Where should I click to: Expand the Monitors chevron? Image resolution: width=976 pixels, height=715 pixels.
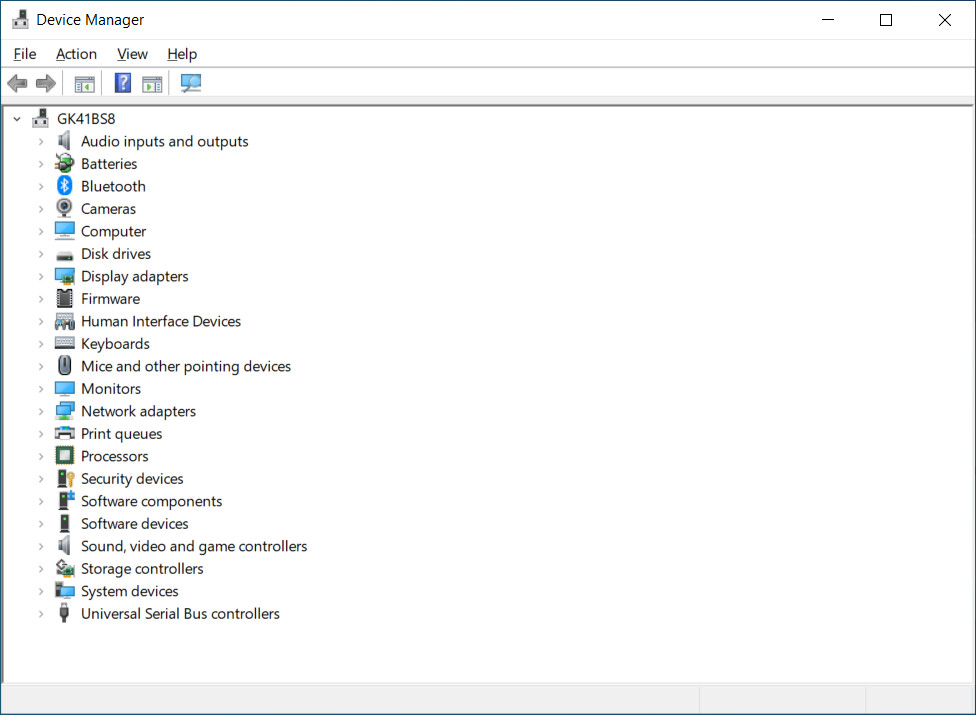point(41,389)
